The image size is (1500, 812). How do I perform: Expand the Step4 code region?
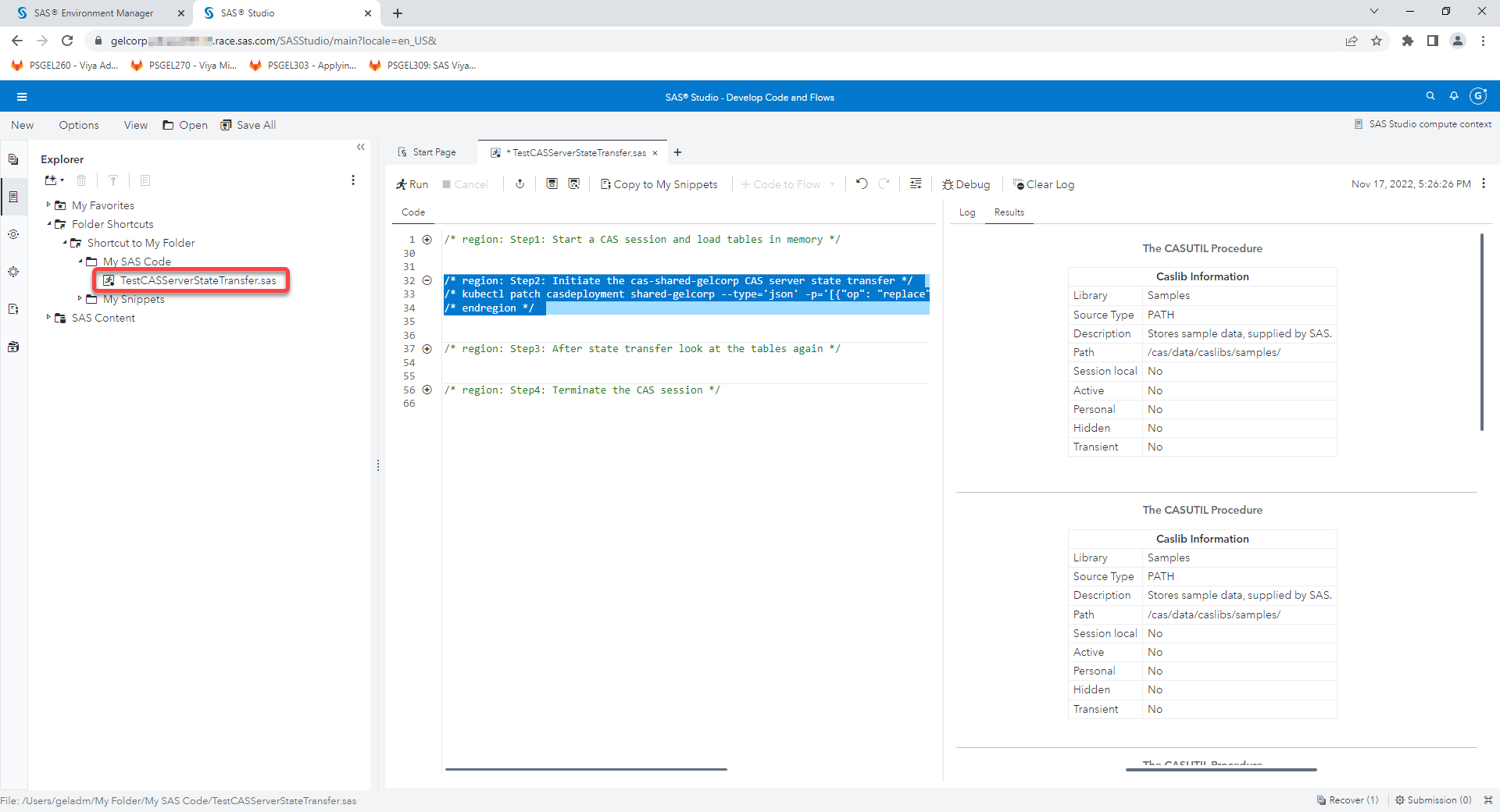[x=427, y=390]
